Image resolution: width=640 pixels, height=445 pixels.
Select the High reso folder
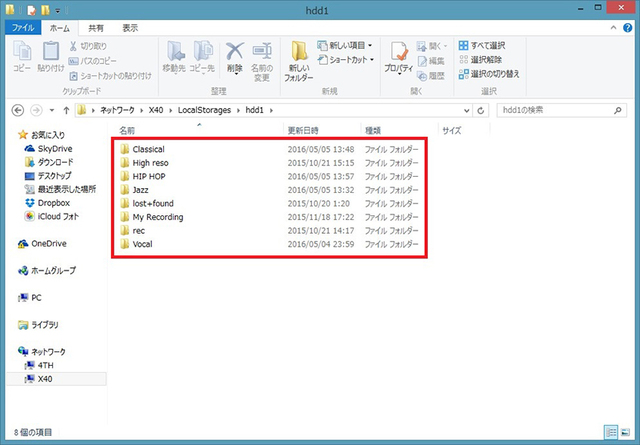151,163
